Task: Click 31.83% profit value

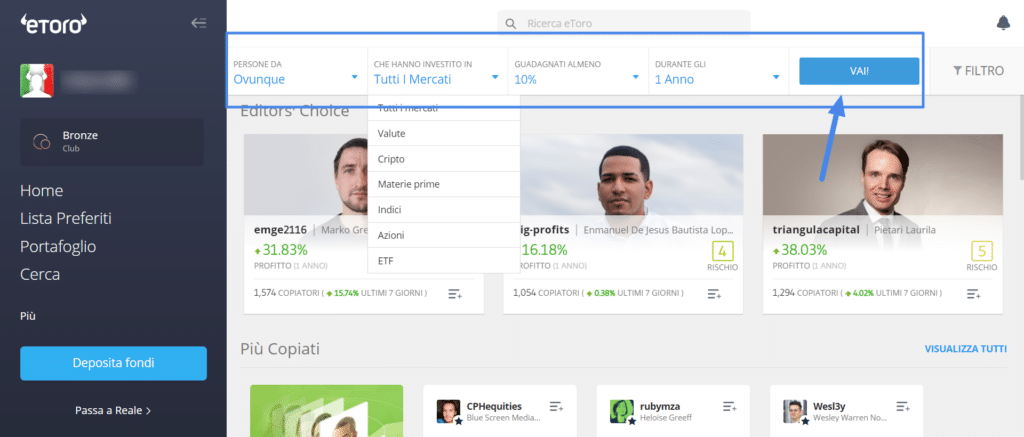Action: click(x=285, y=250)
